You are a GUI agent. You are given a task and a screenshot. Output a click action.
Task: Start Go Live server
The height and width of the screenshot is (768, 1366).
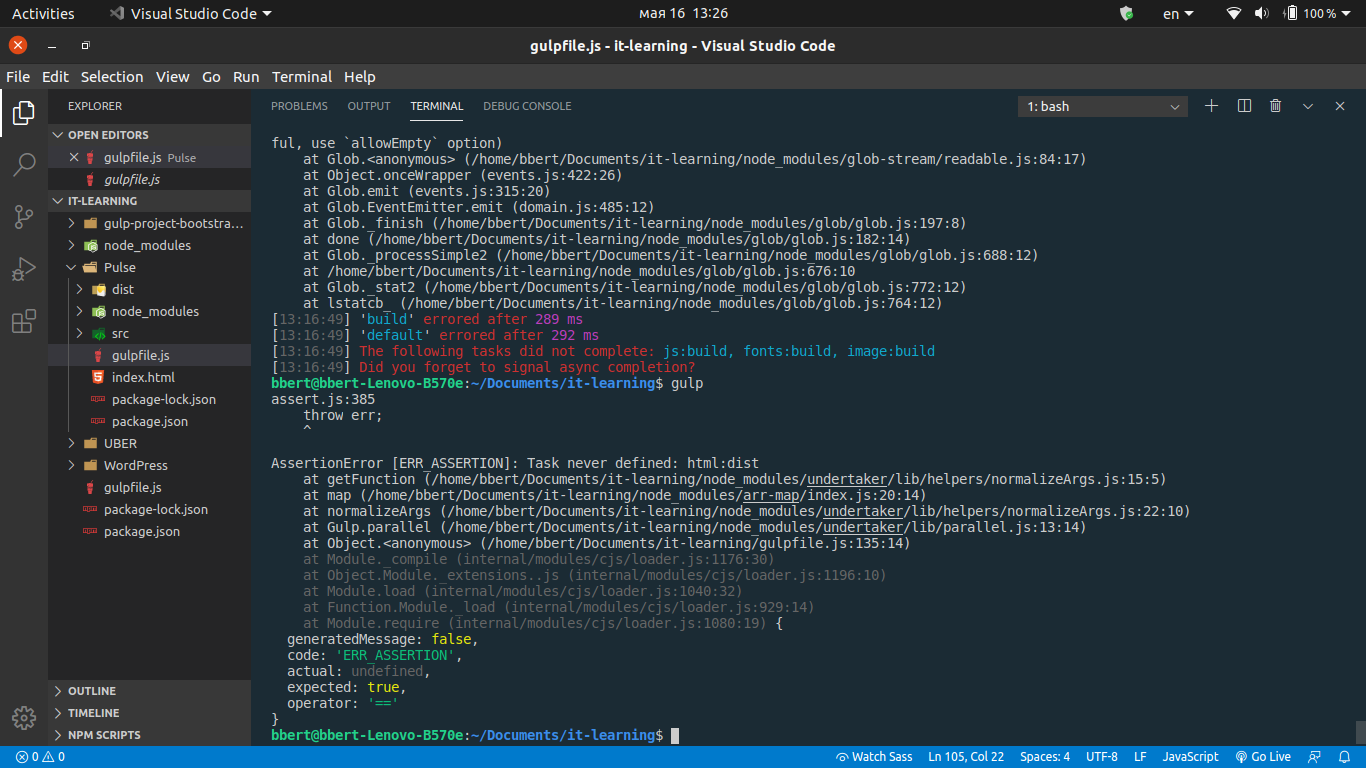pos(1263,757)
